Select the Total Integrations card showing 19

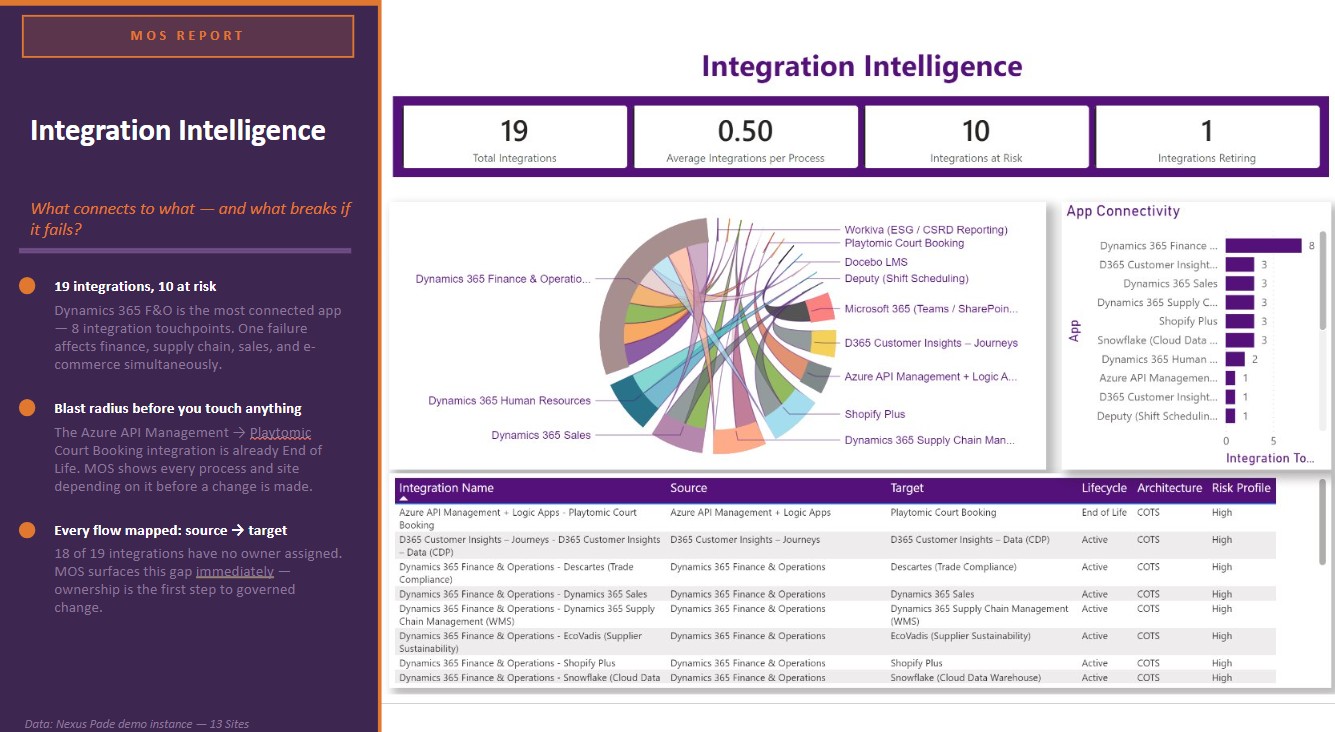click(515, 137)
